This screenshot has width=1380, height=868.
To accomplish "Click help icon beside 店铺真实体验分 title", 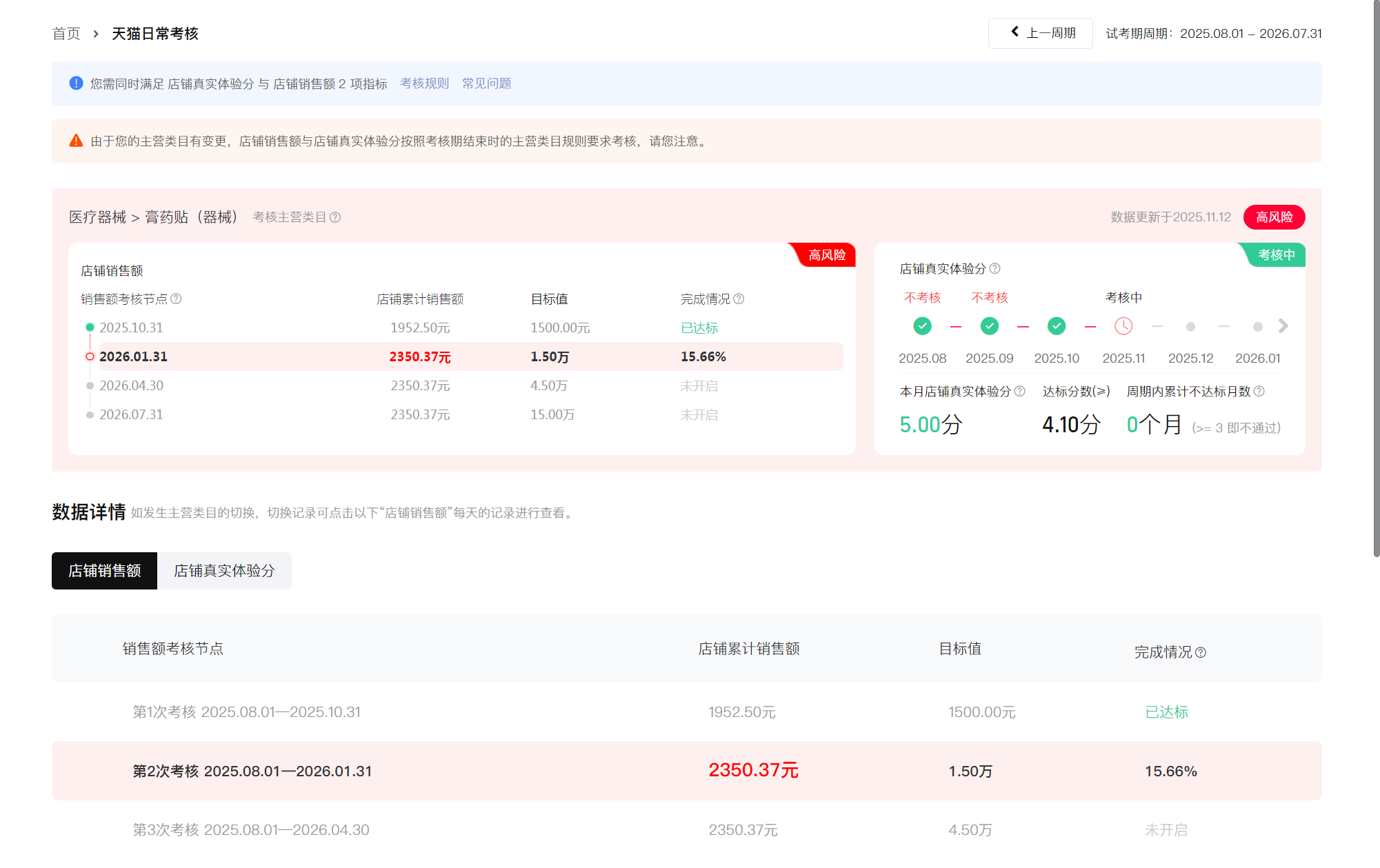I will [994, 269].
